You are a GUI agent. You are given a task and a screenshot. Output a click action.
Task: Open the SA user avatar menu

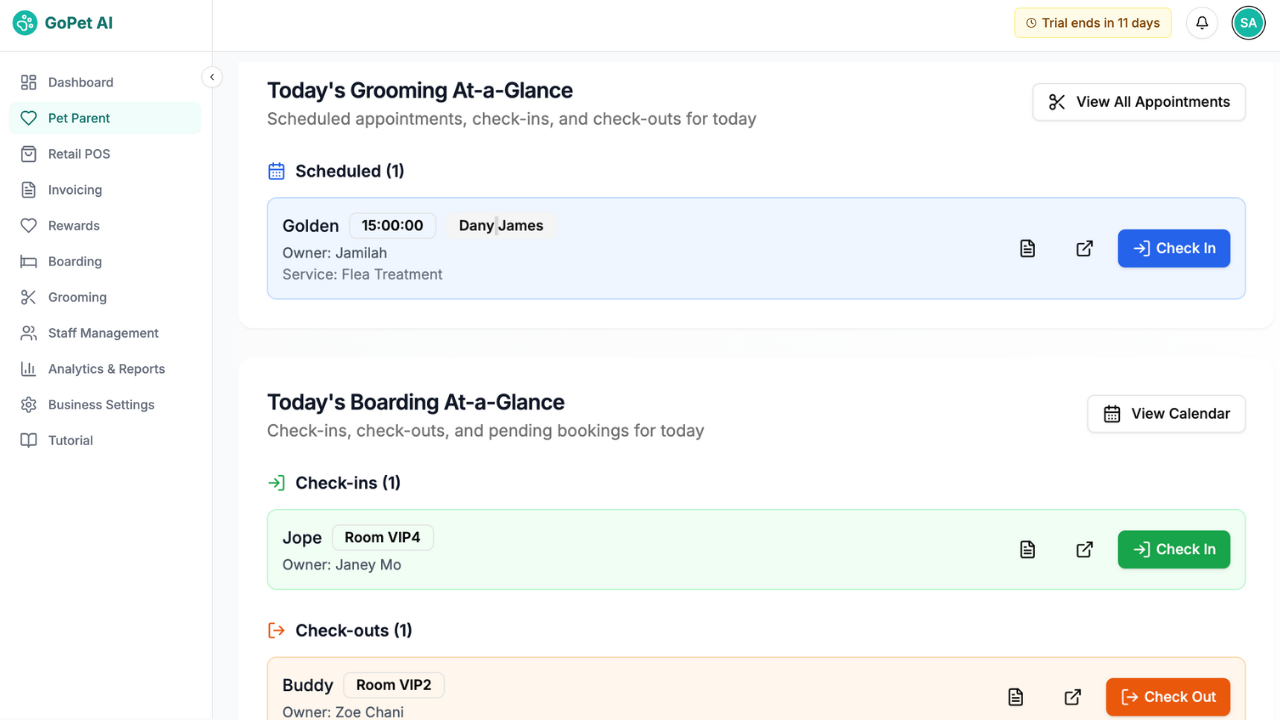tap(1248, 22)
